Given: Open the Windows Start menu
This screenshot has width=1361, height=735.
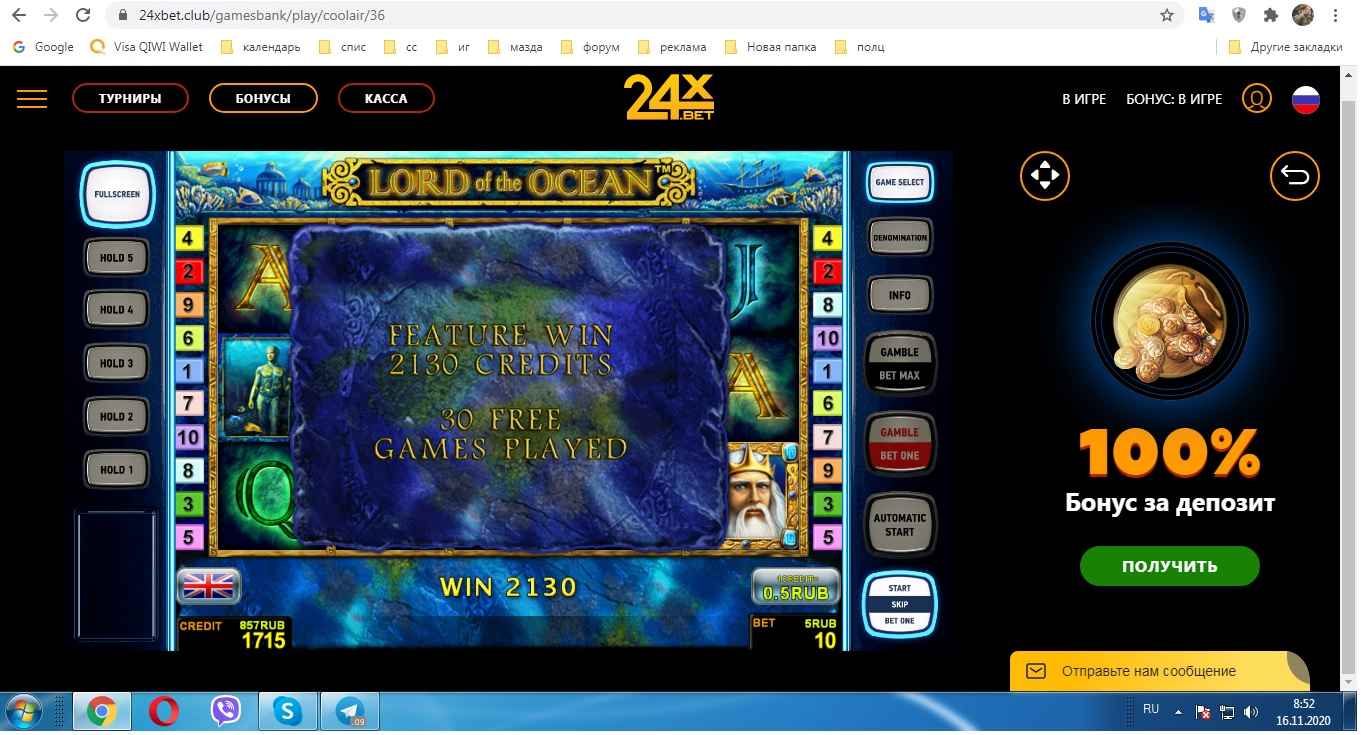Looking at the screenshot, I should tap(26, 711).
